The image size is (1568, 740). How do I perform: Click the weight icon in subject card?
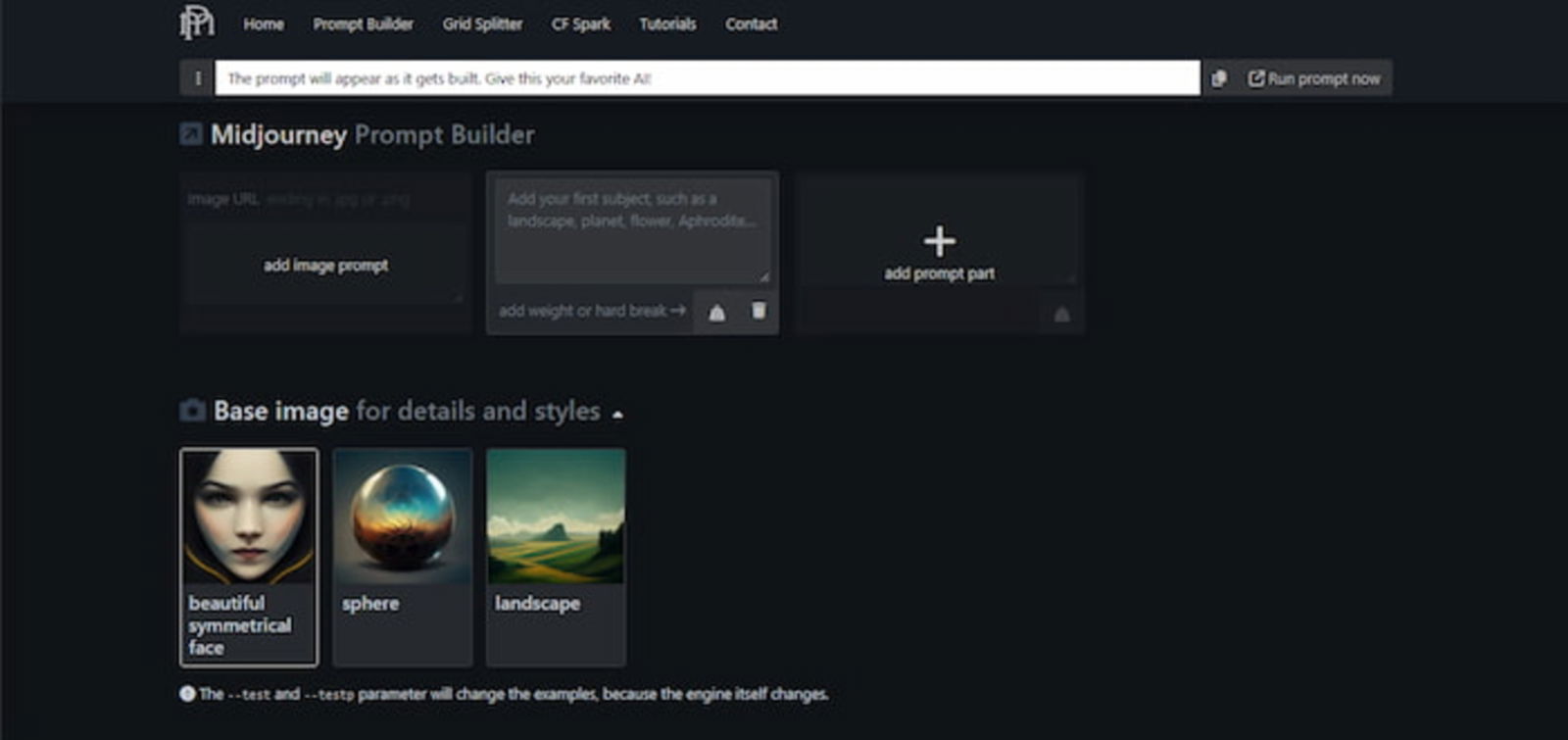coord(717,312)
